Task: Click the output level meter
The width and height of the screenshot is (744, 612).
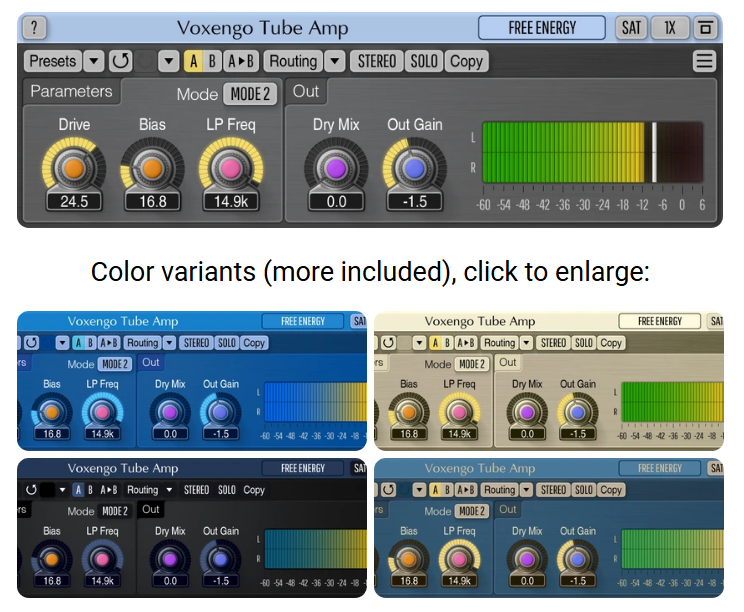Action: (x=593, y=152)
